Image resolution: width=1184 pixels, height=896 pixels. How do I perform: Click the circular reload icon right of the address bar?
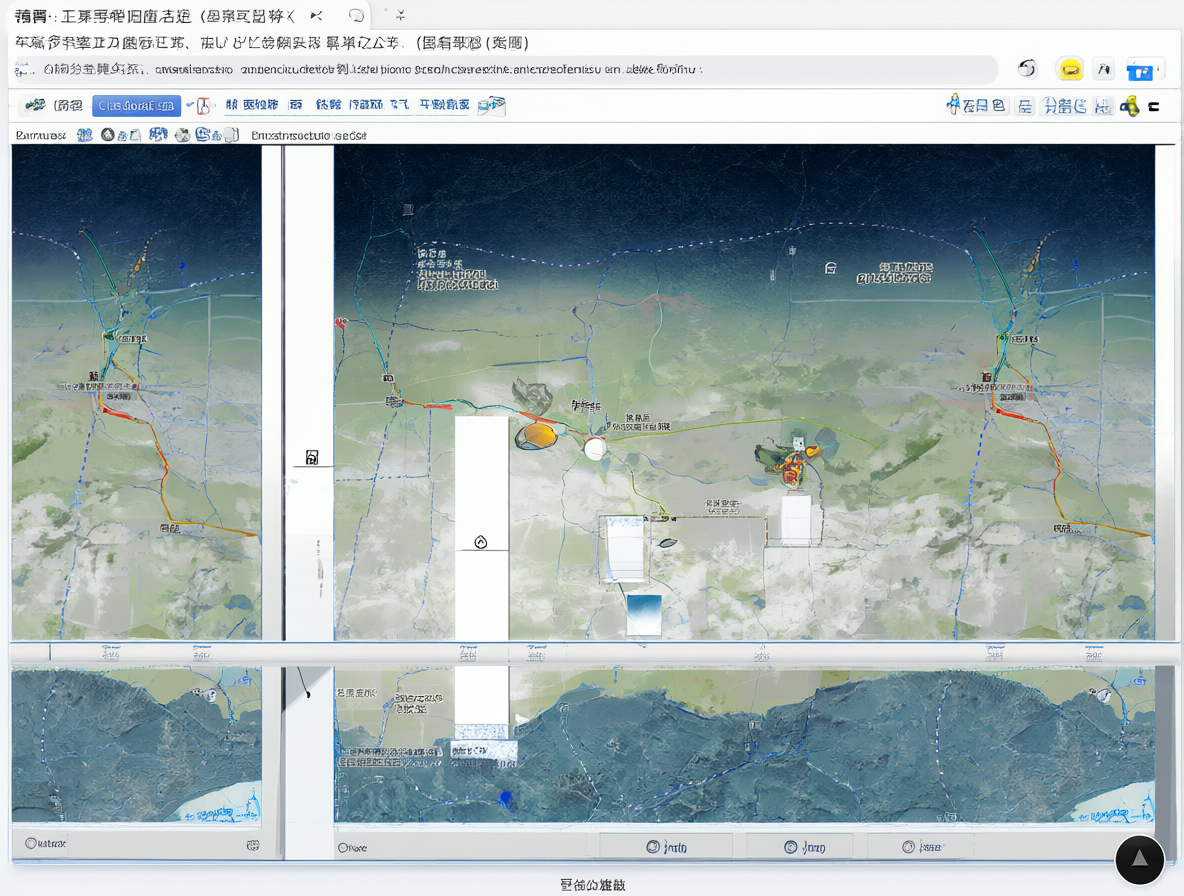1027,69
